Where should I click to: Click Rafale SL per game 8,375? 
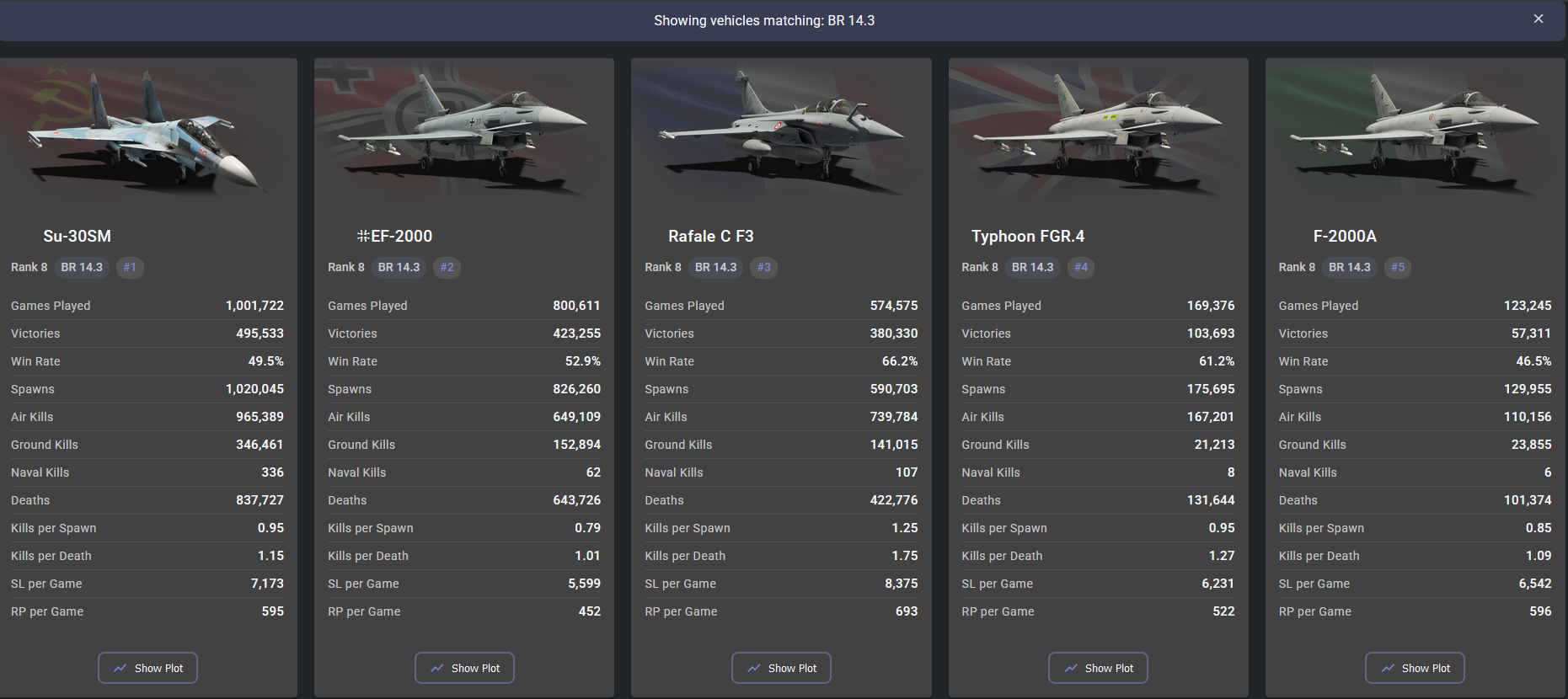(902, 584)
